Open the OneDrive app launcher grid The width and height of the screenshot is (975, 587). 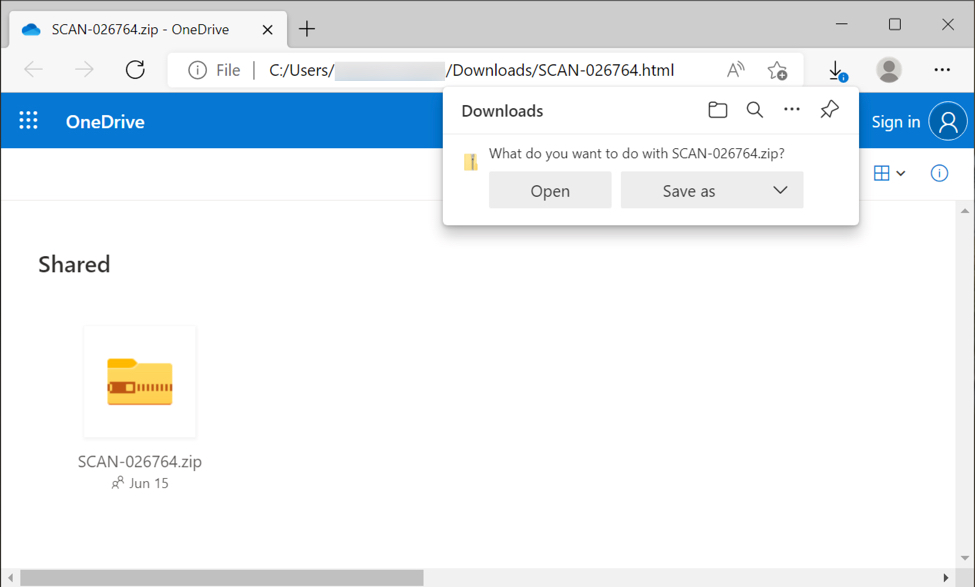point(28,121)
